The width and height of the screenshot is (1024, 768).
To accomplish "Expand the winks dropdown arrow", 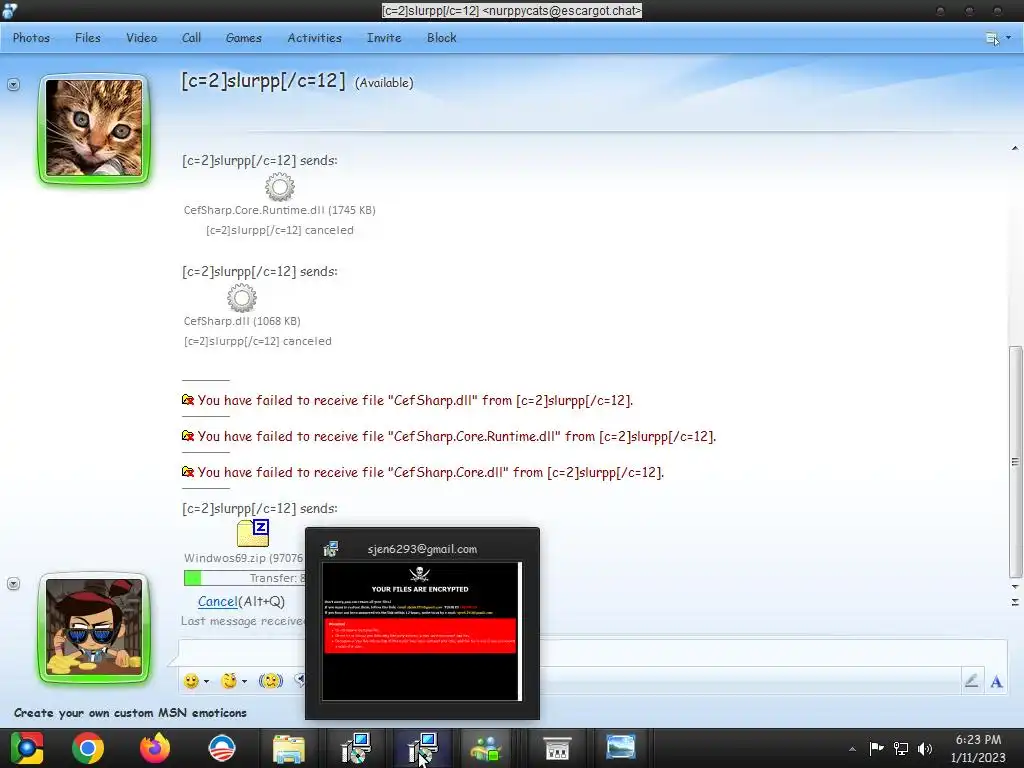I will 244,681.
